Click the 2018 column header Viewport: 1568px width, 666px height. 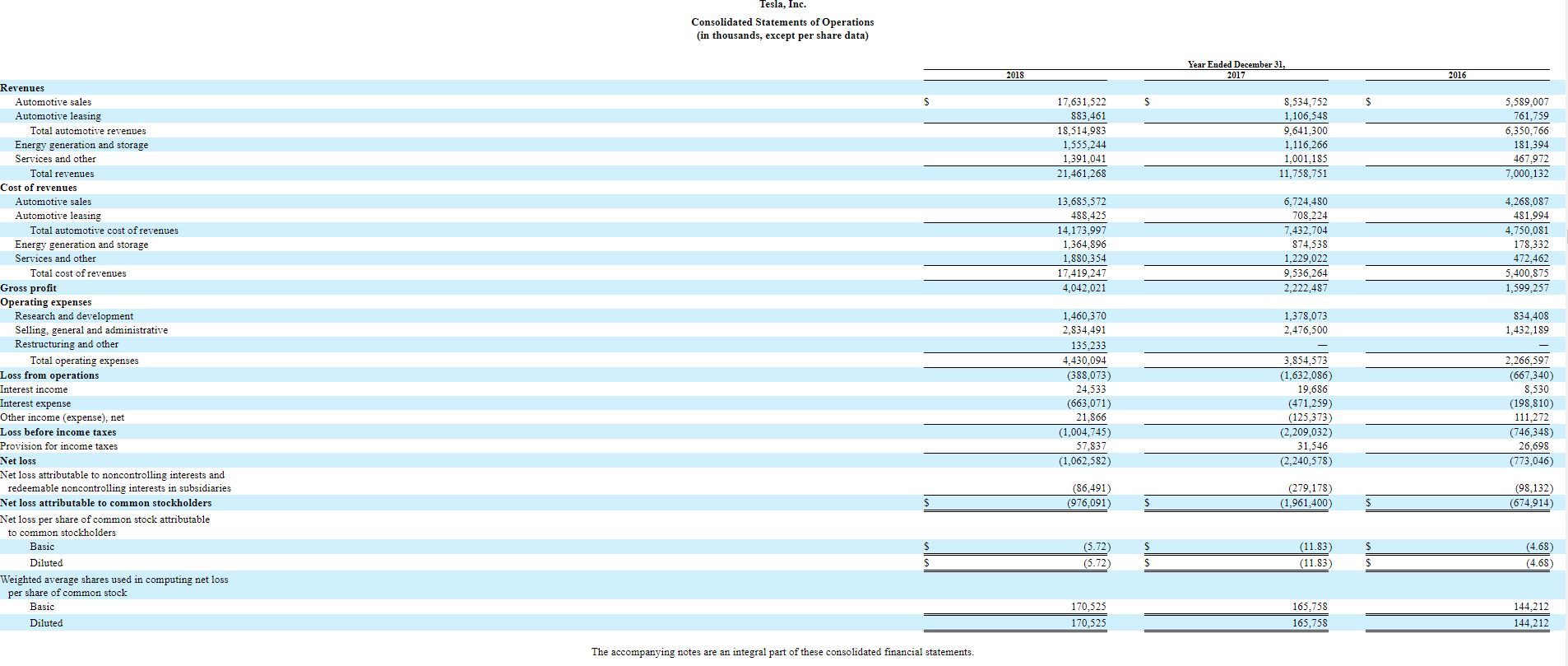[x=1014, y=75]
